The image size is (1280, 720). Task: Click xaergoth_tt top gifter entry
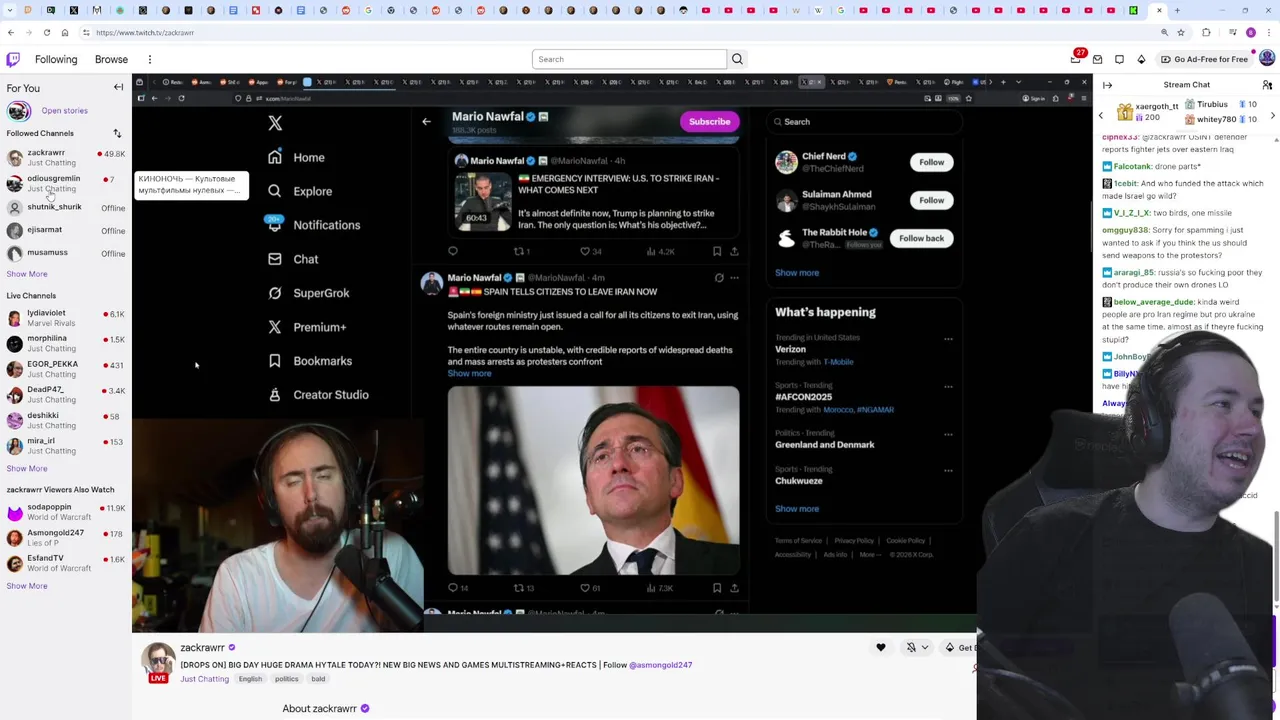pyautogui.click(x=1147, y=111)
